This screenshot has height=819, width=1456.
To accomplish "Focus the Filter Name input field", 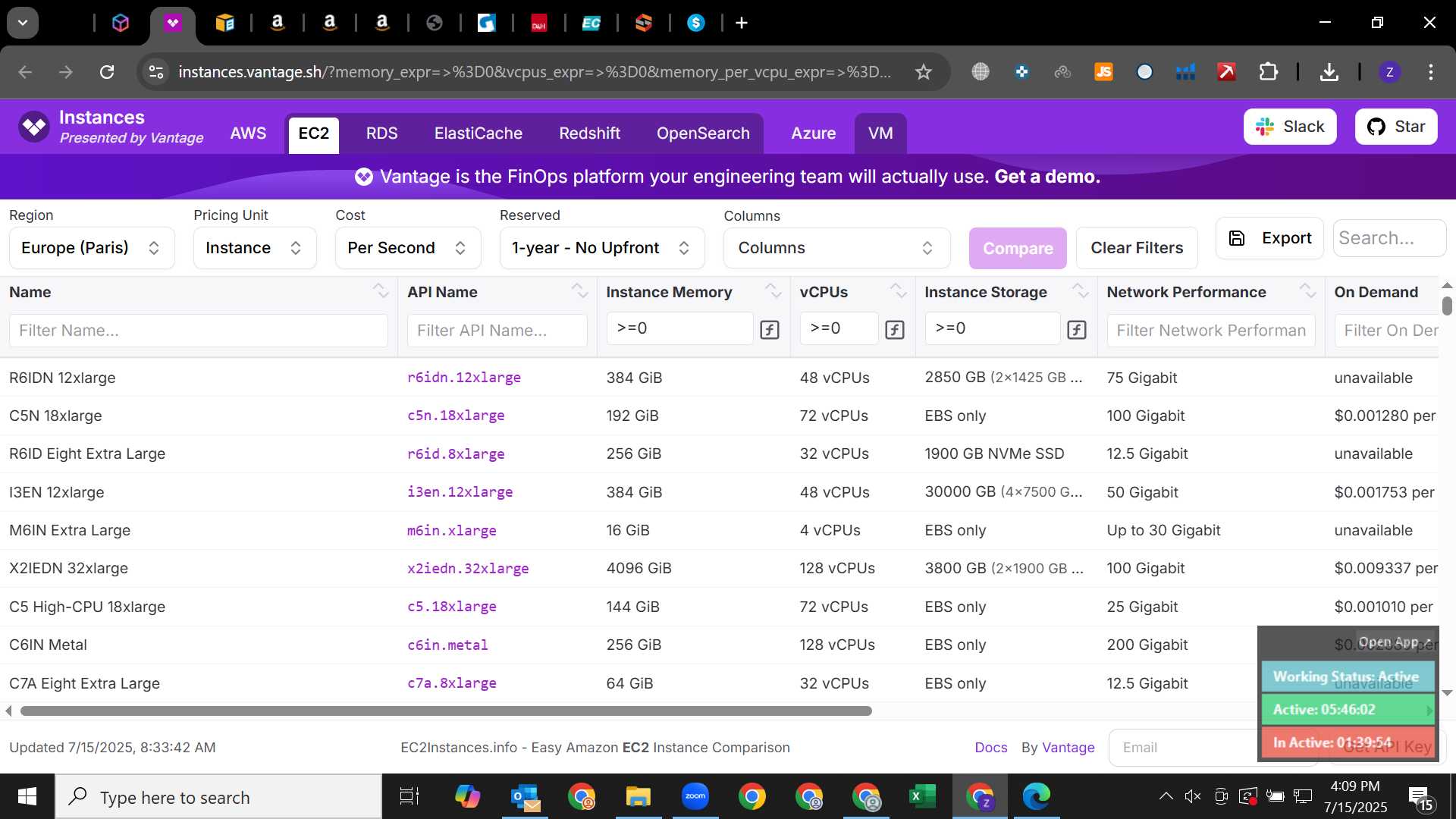I will (199, 331).
